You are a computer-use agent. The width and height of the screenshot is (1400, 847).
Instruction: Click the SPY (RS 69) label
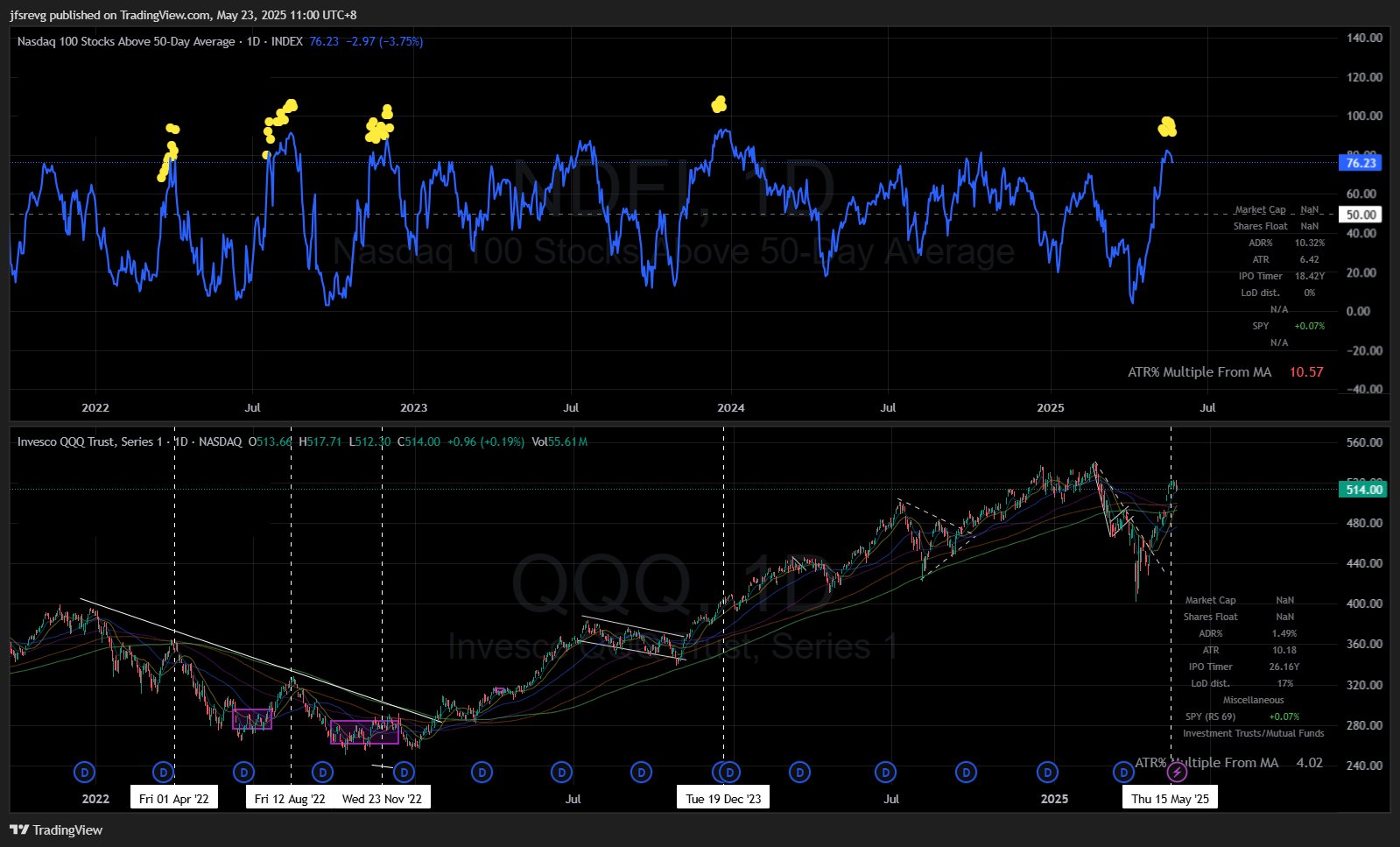pos(1211,716)
